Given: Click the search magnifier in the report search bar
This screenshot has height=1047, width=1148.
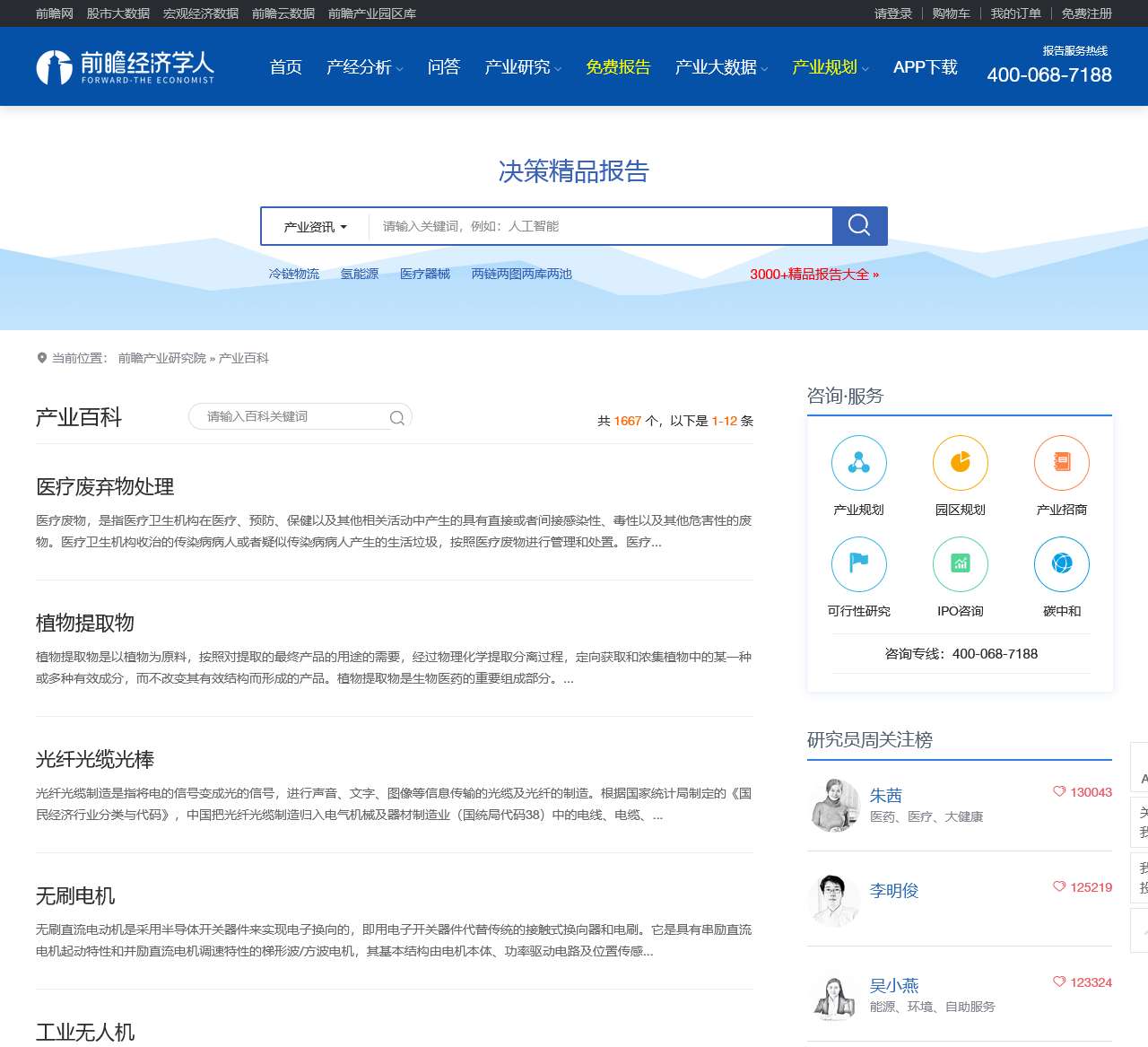Looking at the screenshot, I should tap(858, 225).
